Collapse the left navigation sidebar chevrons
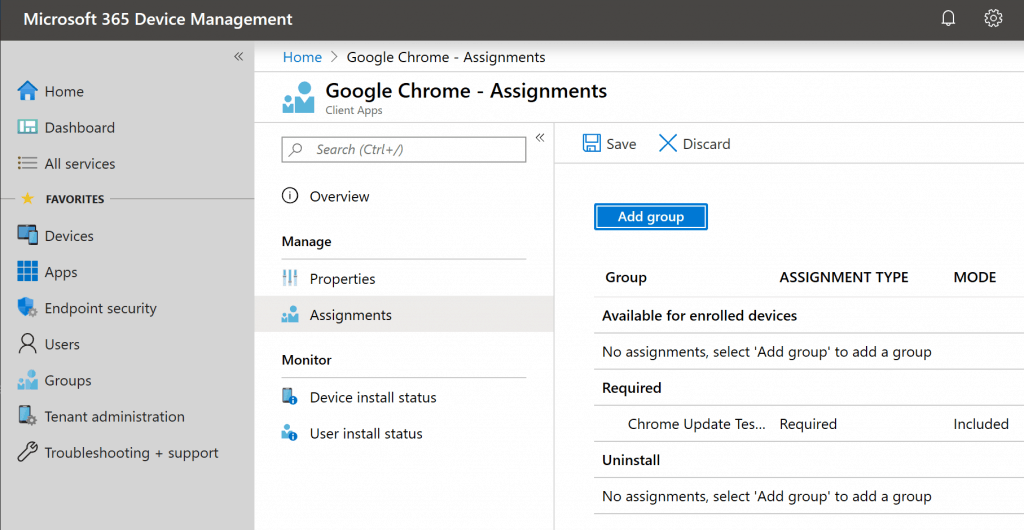This screenshot has width=1024, height=530. [x=239, y=57]
